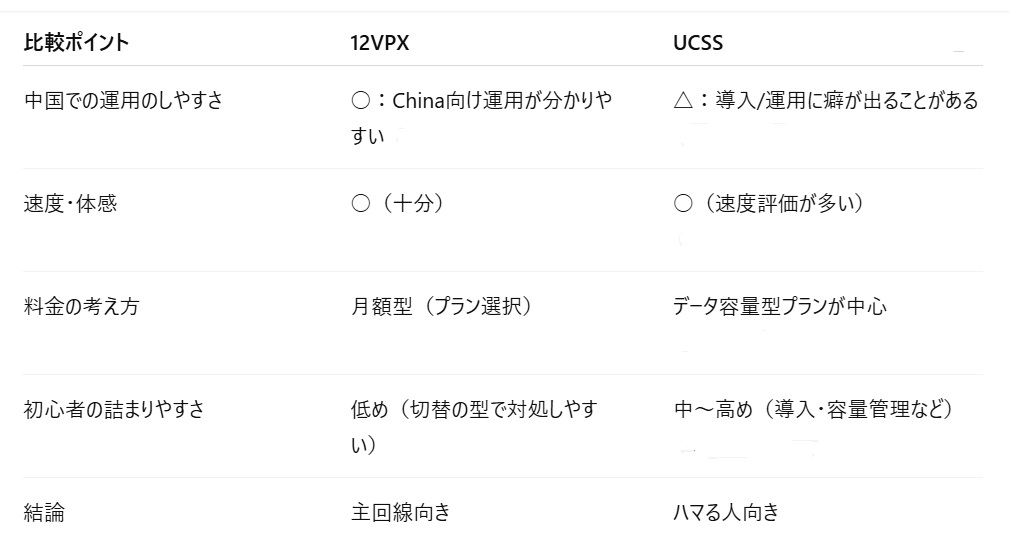This screenshot has height=544, width=1009.
Task: Select the （速度評価が多い） cell text
Action: [x=780, y=203]
